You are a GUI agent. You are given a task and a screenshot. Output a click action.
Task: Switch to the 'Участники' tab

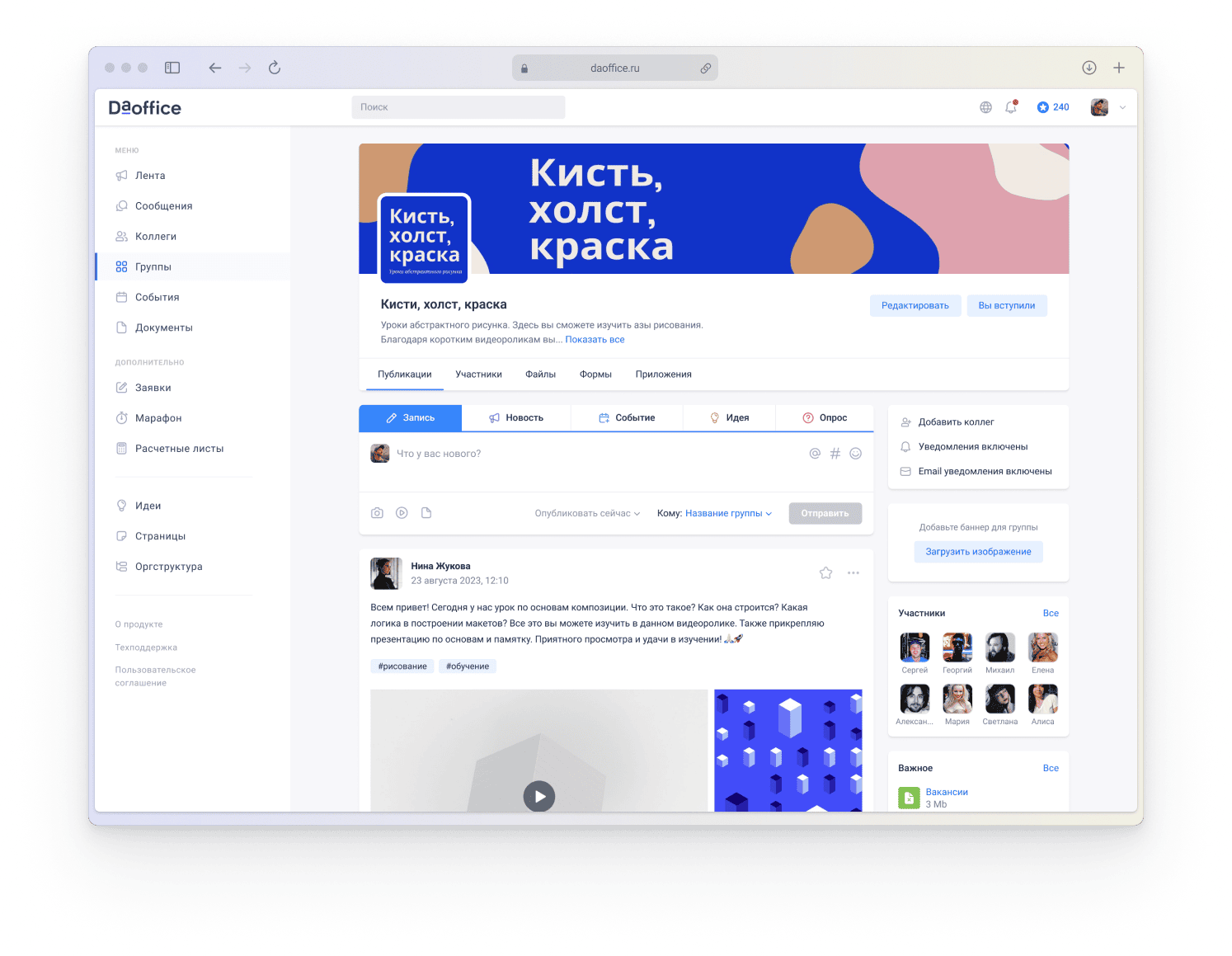pos(478,374)
